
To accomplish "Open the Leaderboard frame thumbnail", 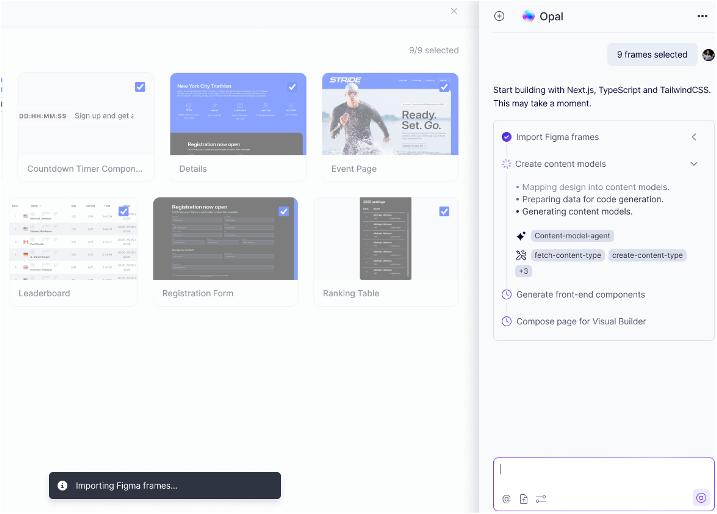I will pyautogui.click(x=73, y=238).
